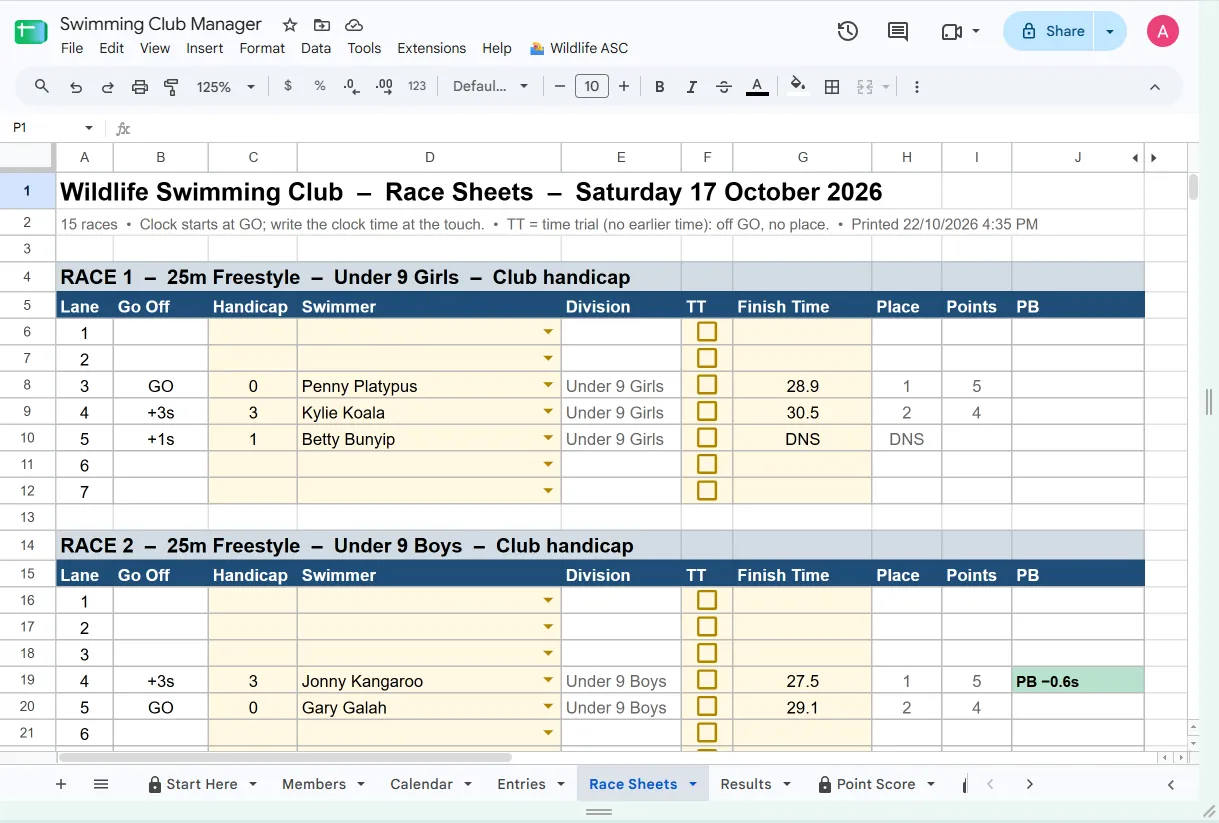This screenshot has width=1219, height=823.
Task: Open the File menu
Action: click(72, 48)
